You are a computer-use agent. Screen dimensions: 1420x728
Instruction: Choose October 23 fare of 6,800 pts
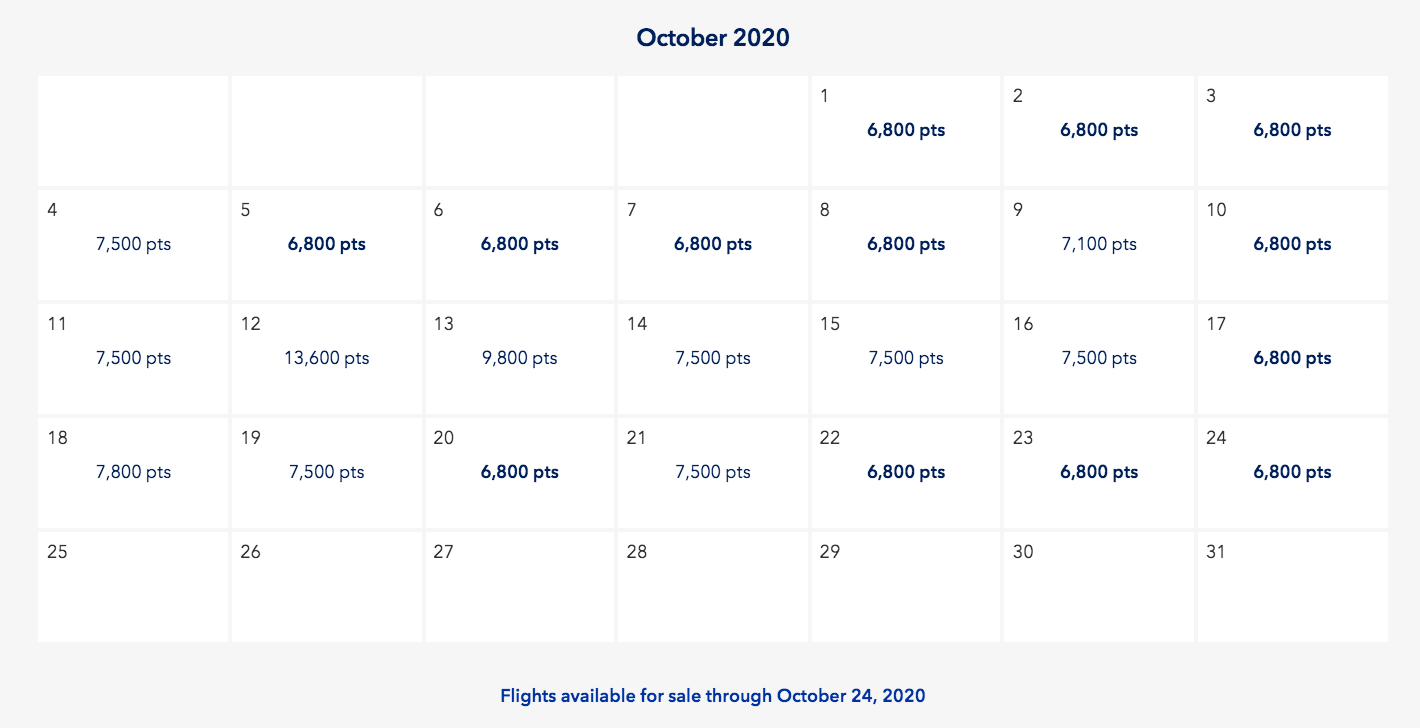click(1098, 472)
